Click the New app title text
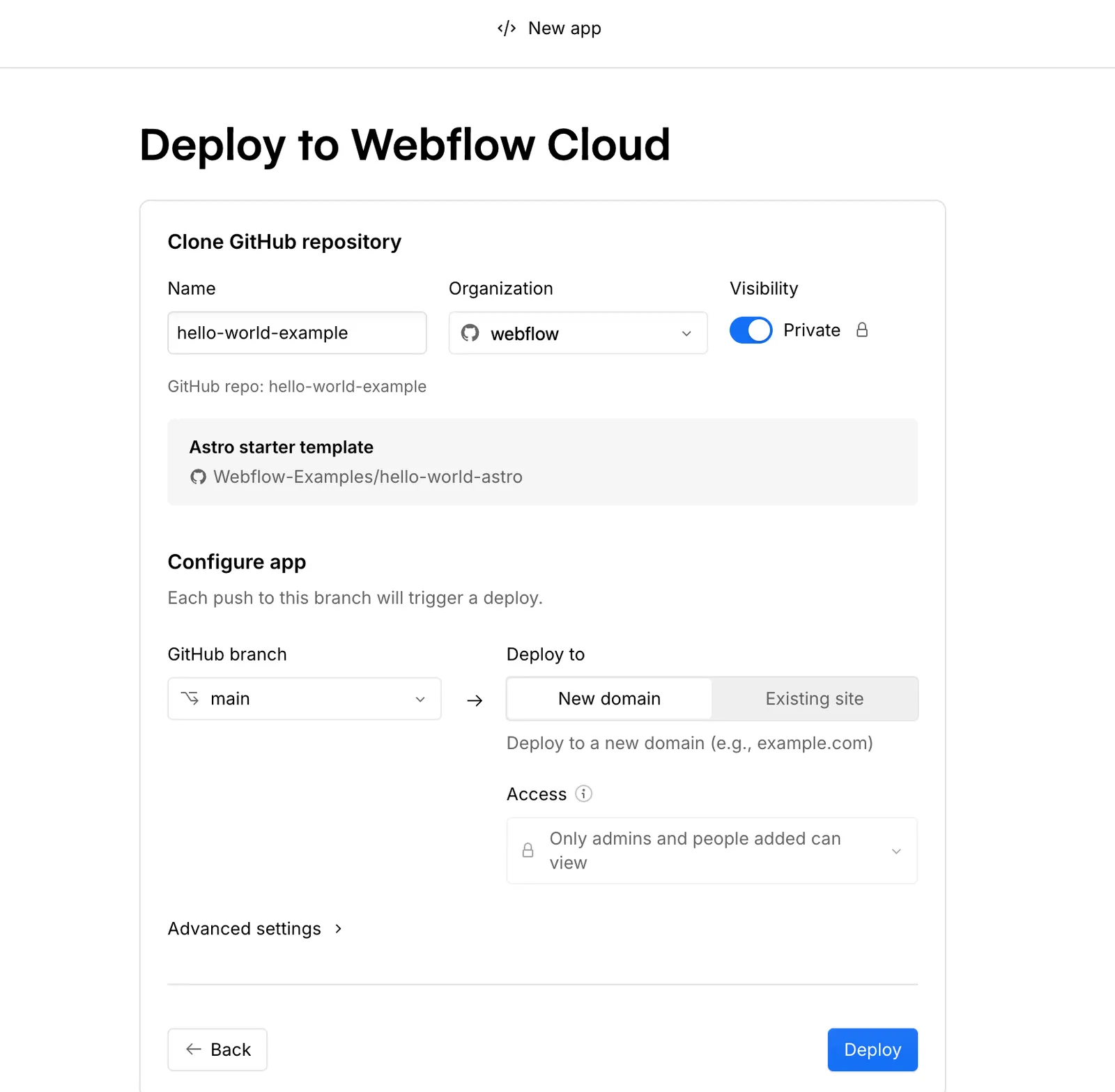 [x=564, y=29]
